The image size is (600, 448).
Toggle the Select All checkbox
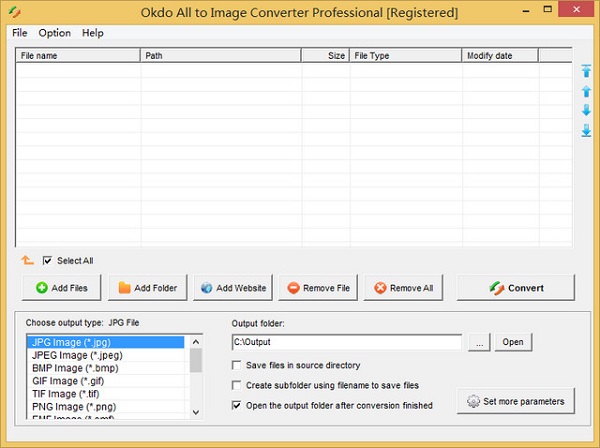pyautogui.click(x=47, y=261)
